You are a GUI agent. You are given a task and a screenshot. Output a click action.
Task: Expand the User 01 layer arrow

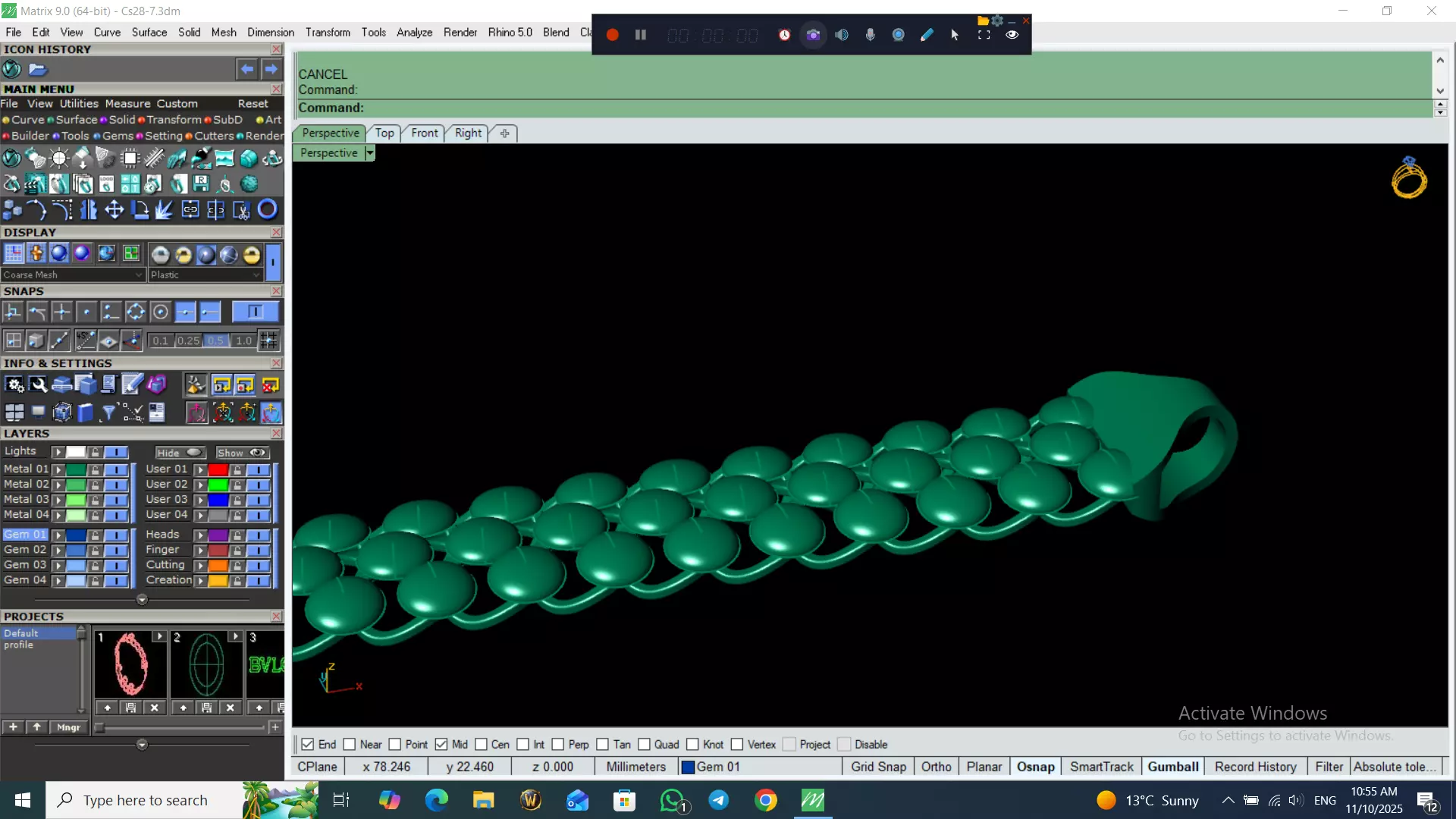[x=200, y=469]
